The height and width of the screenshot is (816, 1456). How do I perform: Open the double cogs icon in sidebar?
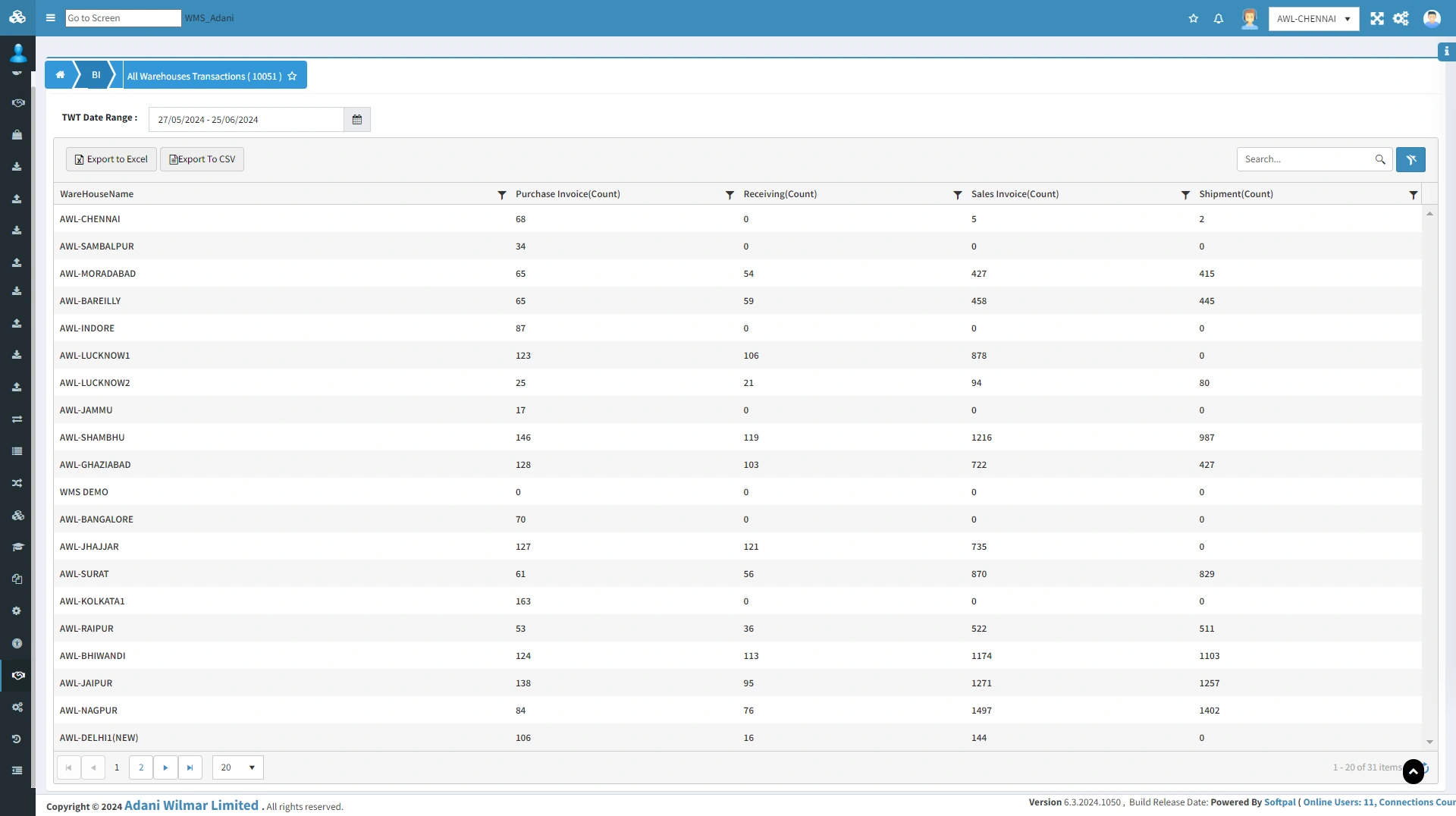point(17,707)
